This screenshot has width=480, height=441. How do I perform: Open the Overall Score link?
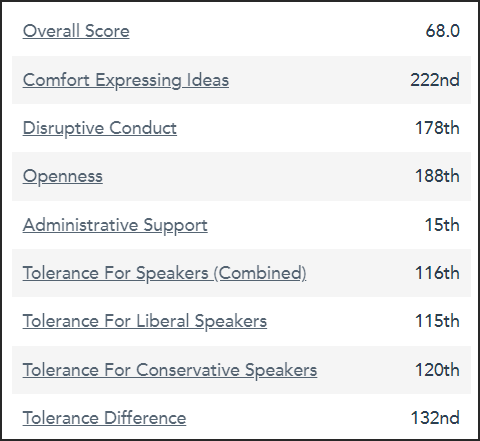[76, 31]
